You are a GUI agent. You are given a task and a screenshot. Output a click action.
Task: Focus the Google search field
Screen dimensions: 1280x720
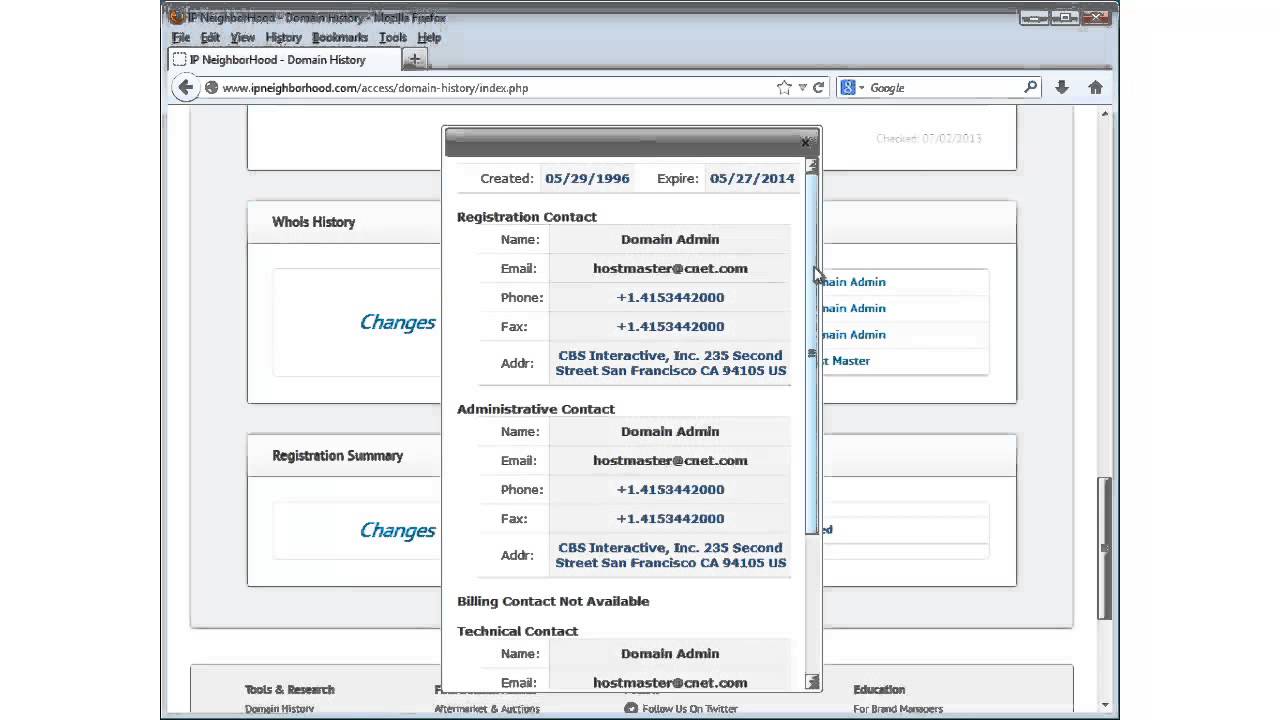945,88
